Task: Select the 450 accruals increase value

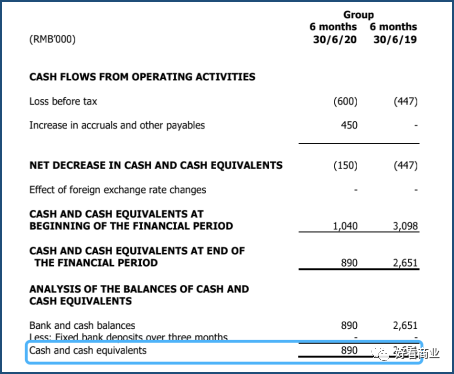Action: click(x=349, y=125)
